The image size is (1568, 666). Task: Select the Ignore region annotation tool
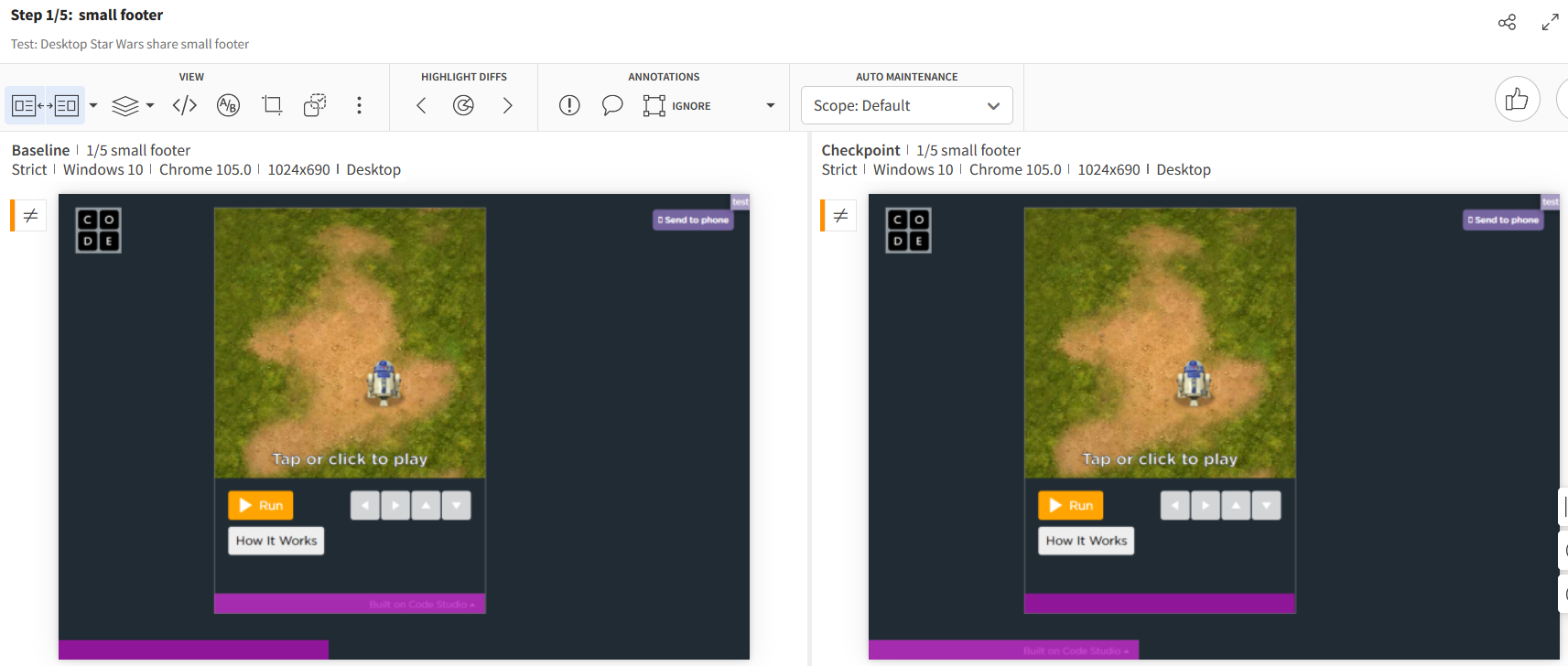click(x=676, y=106)
